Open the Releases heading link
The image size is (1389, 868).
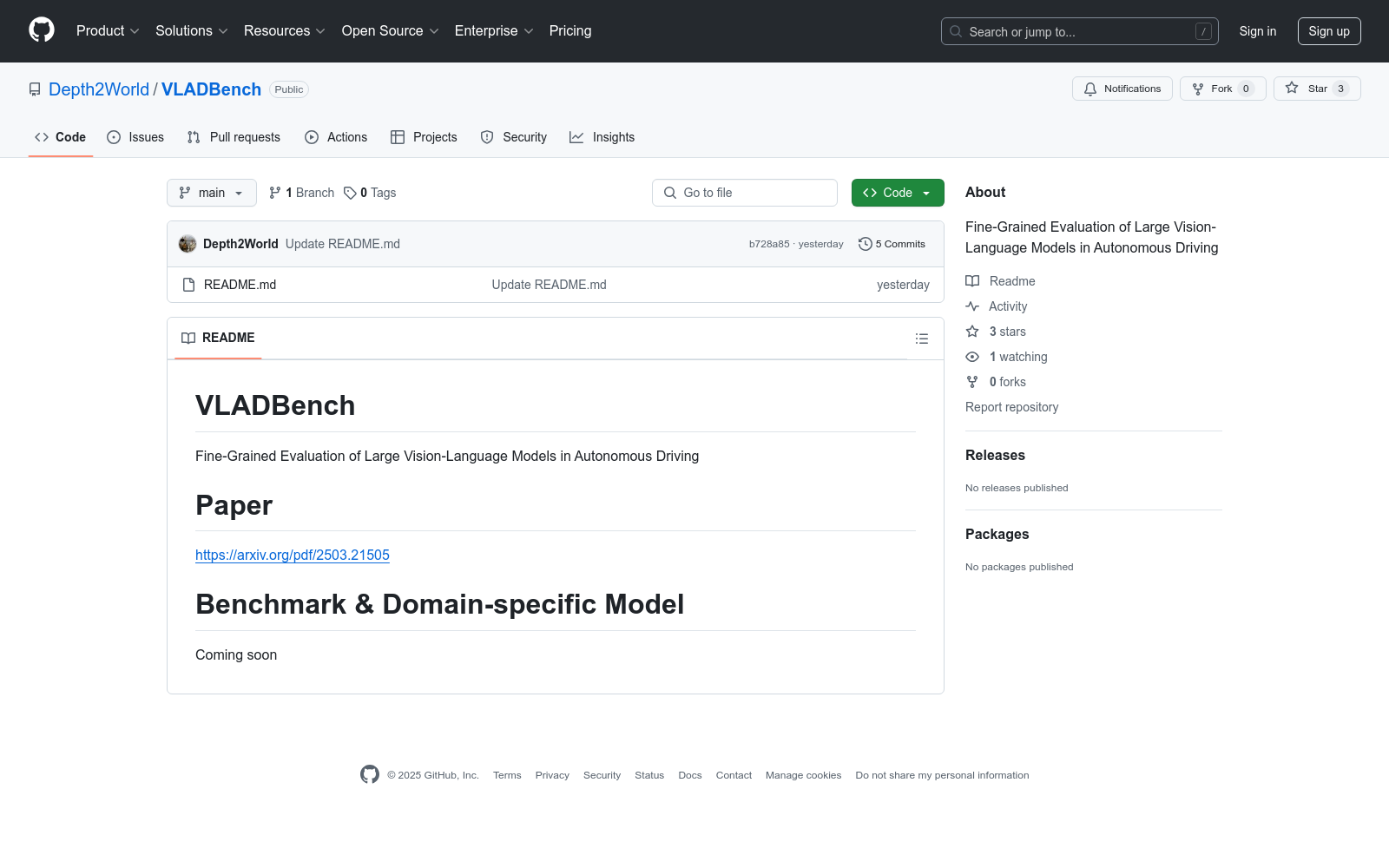995,456
